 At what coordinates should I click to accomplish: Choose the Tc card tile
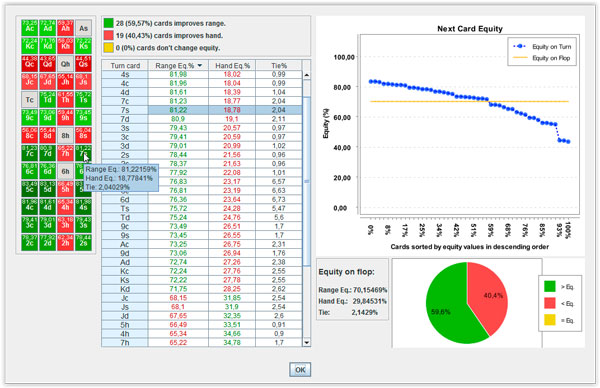coord(29,99)
